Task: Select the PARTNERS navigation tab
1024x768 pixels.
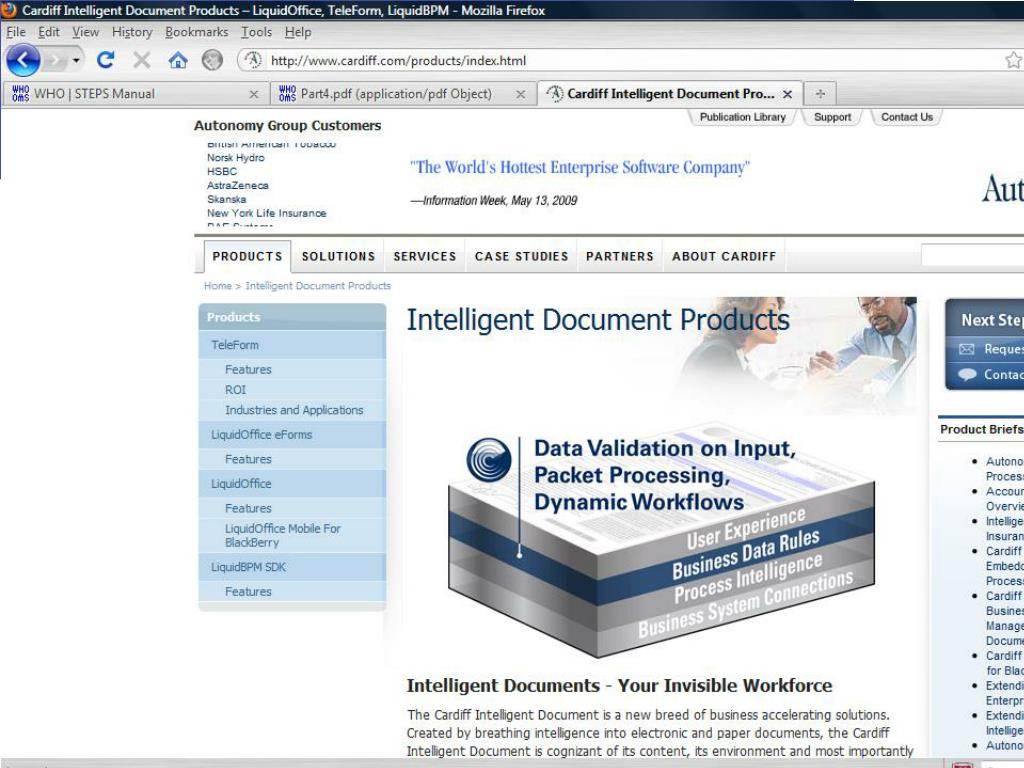Action: tap(620, 256)
